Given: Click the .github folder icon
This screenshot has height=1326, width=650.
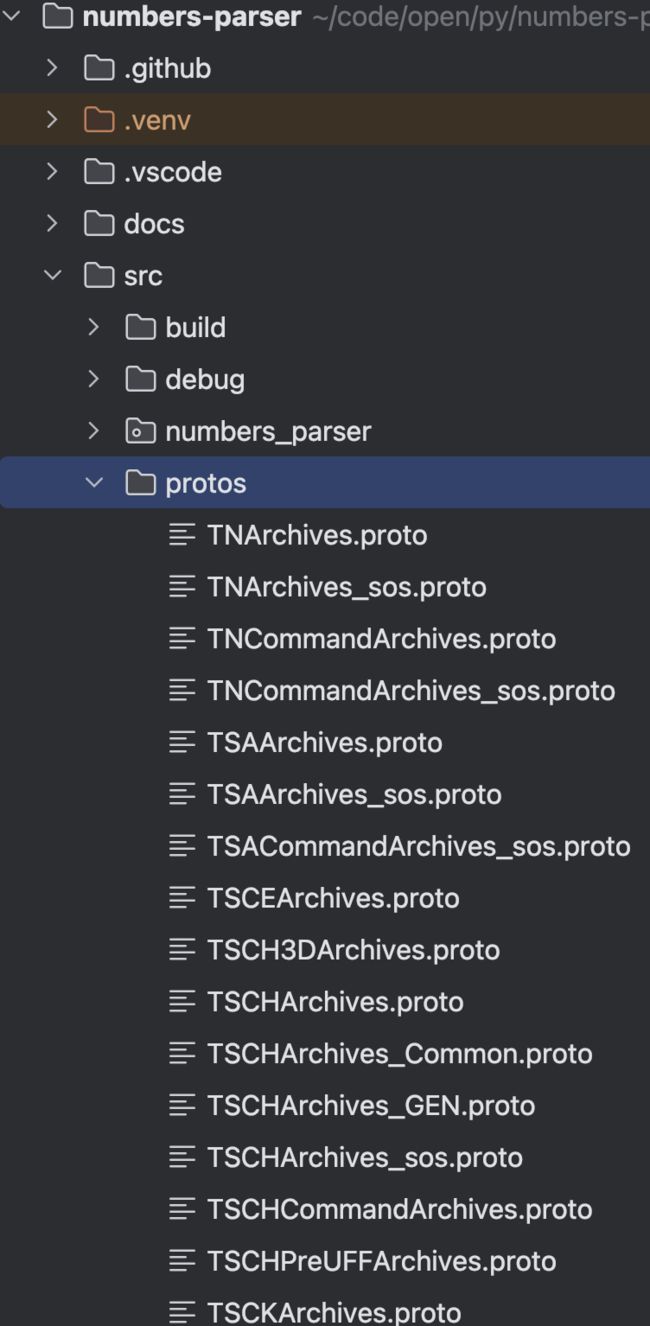Looking at the screenshot, I should [x=98, y=69].
